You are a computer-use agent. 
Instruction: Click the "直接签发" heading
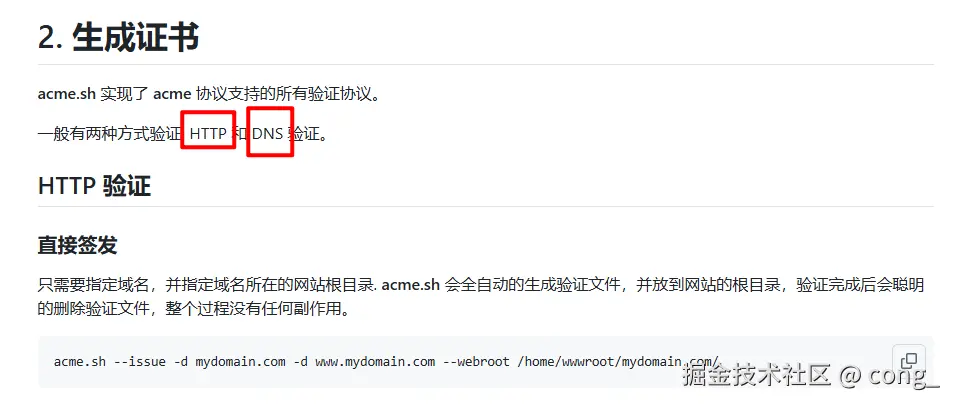77,245
